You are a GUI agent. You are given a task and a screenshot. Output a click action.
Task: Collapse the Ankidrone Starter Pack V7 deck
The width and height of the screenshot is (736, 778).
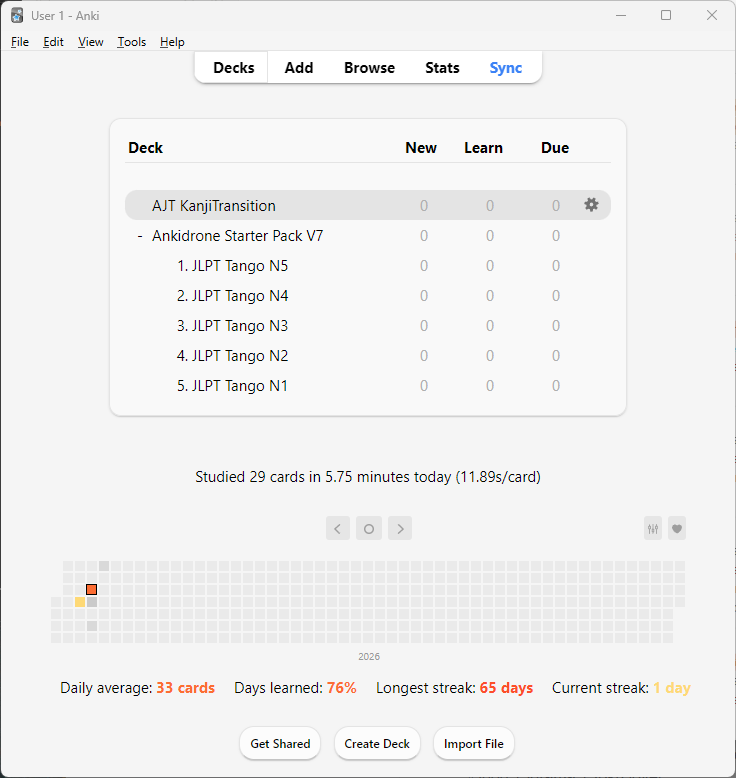140,236
